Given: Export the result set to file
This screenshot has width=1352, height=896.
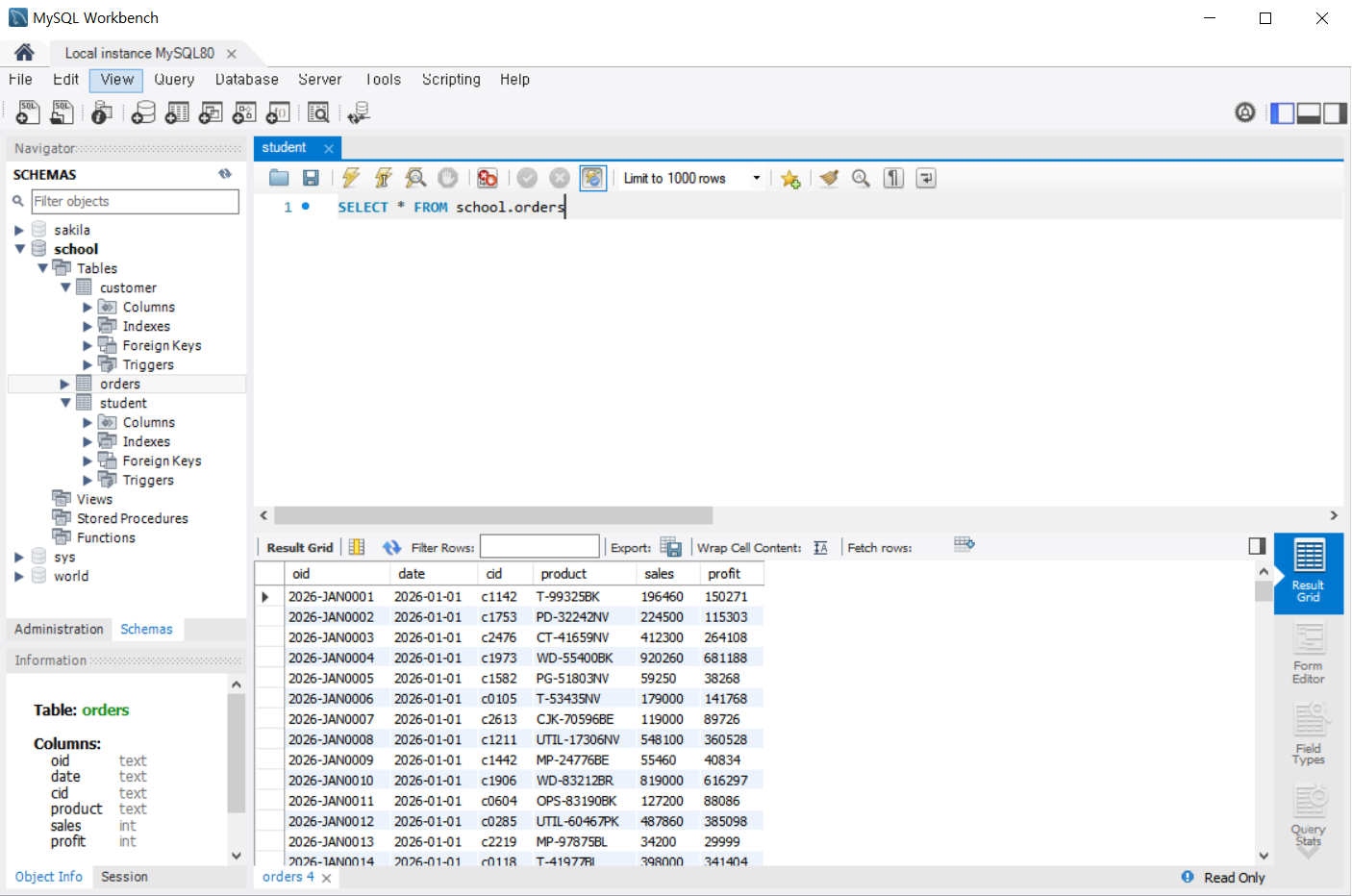Looking at the screenshot, I should [x=670, y=547].
